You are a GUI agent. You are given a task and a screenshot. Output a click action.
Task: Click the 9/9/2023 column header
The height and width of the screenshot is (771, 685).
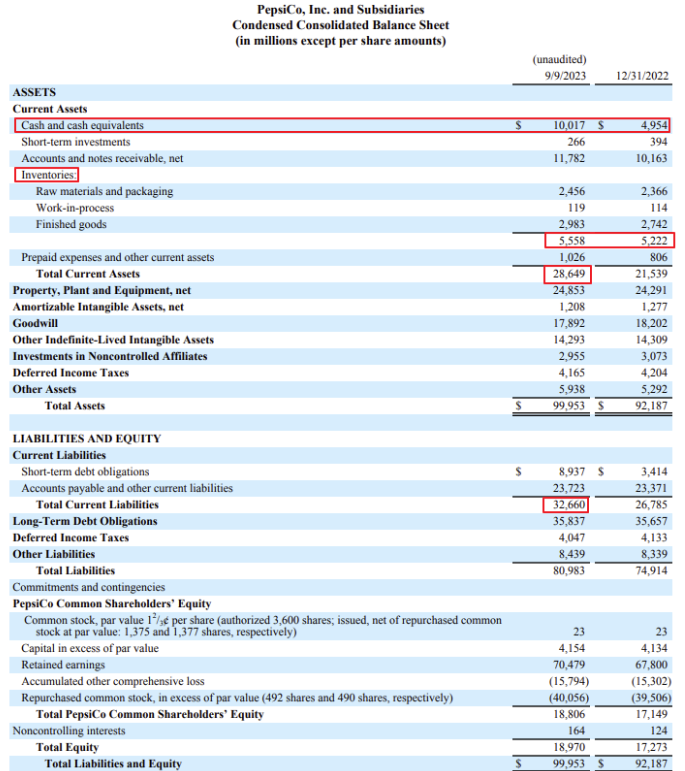coord(565,76)
